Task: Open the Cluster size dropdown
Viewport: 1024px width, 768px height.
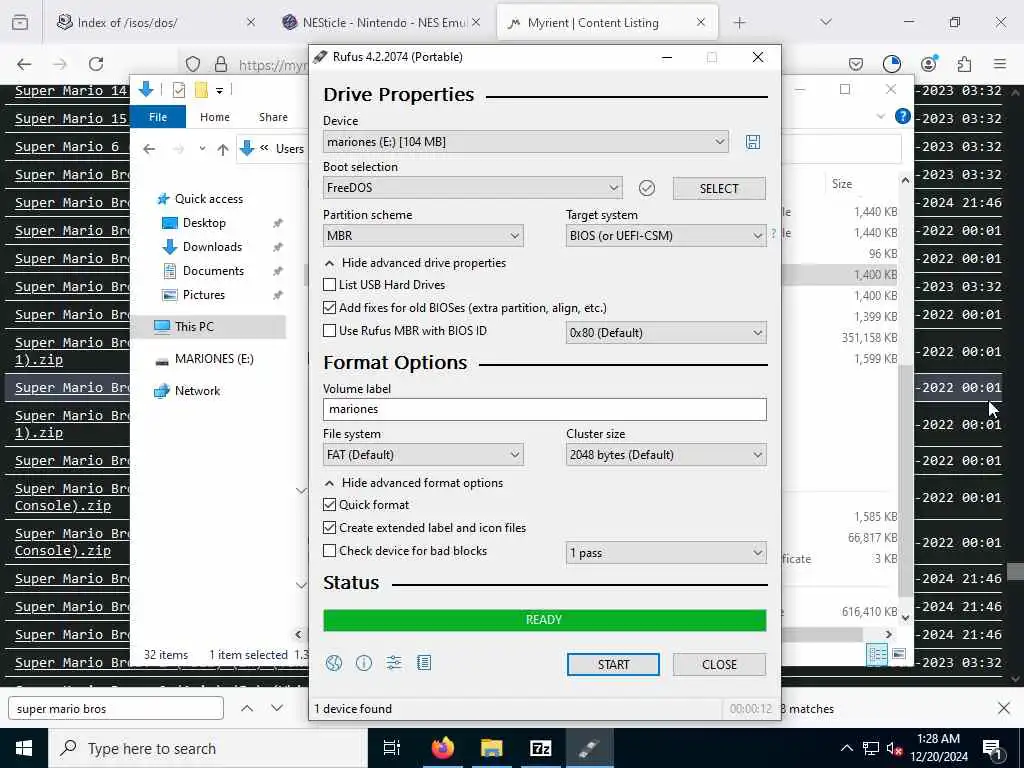Action: coord(665,455)
